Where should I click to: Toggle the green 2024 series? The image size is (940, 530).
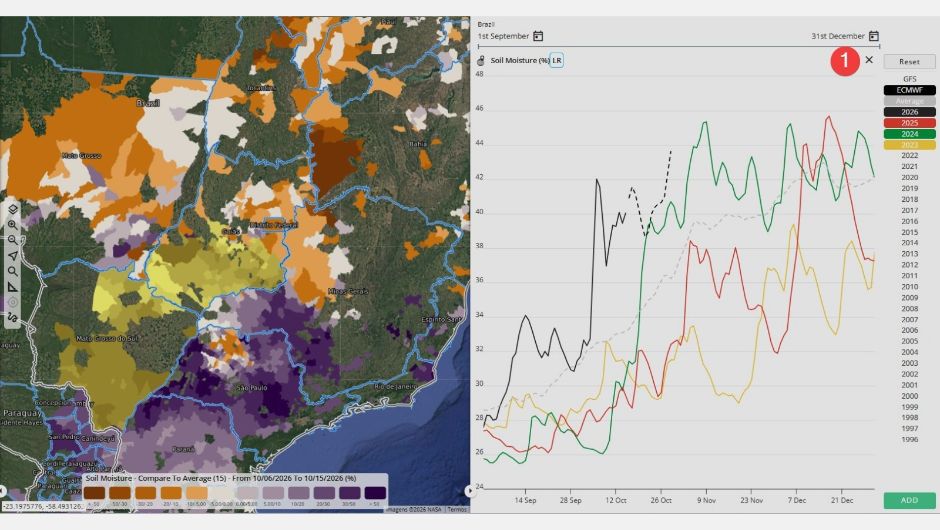[x=909, y=134]
